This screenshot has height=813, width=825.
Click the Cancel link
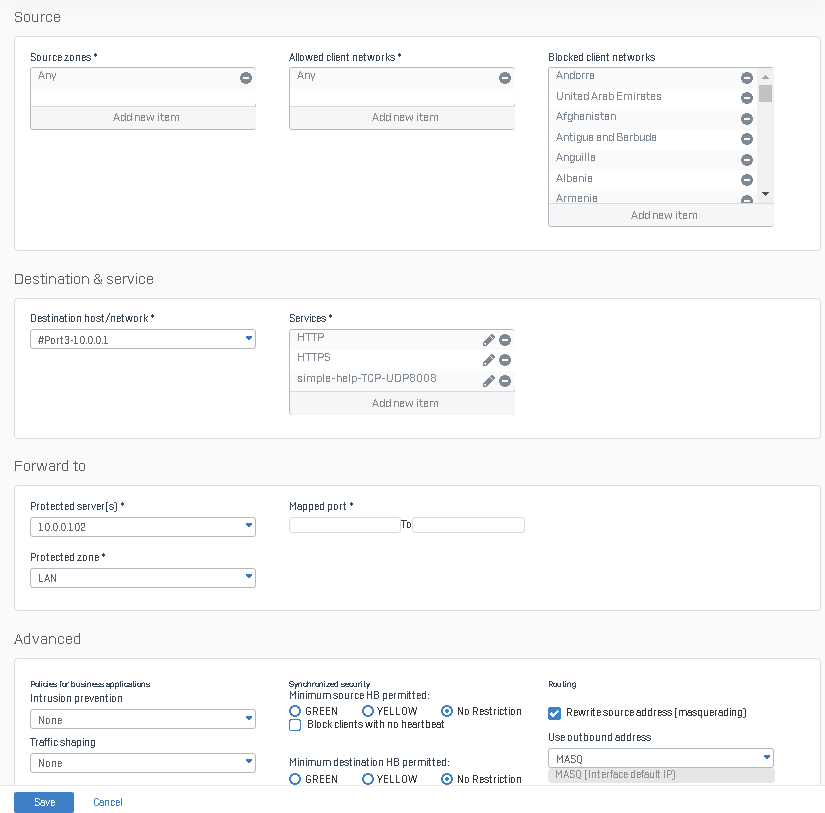pos(108,802)
